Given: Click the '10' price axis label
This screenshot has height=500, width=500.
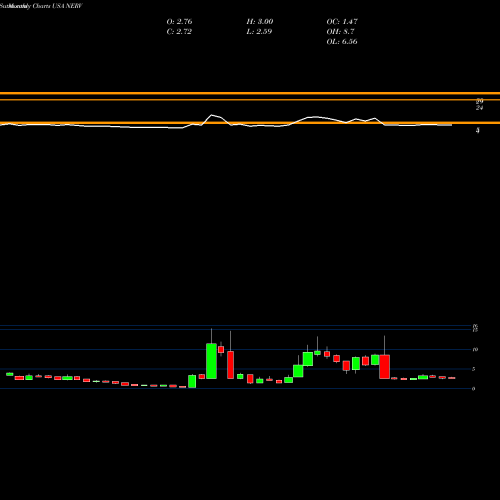Looking at the screenshot, I should pos(475,349).
